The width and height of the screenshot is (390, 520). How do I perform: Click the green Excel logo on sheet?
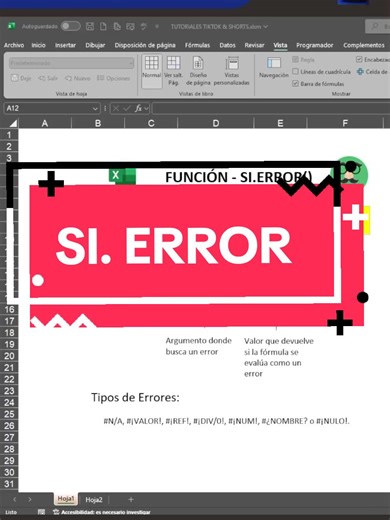pyautogui.click(x=122, y=176)
